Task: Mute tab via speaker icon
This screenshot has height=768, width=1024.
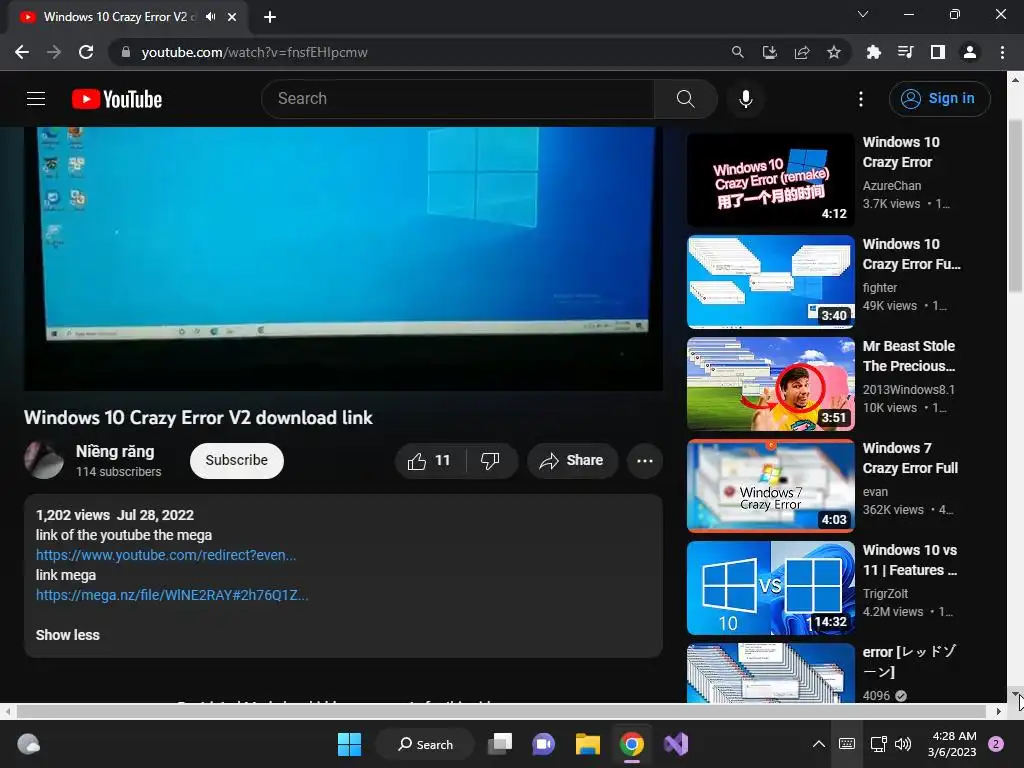Action: (210, 17)
